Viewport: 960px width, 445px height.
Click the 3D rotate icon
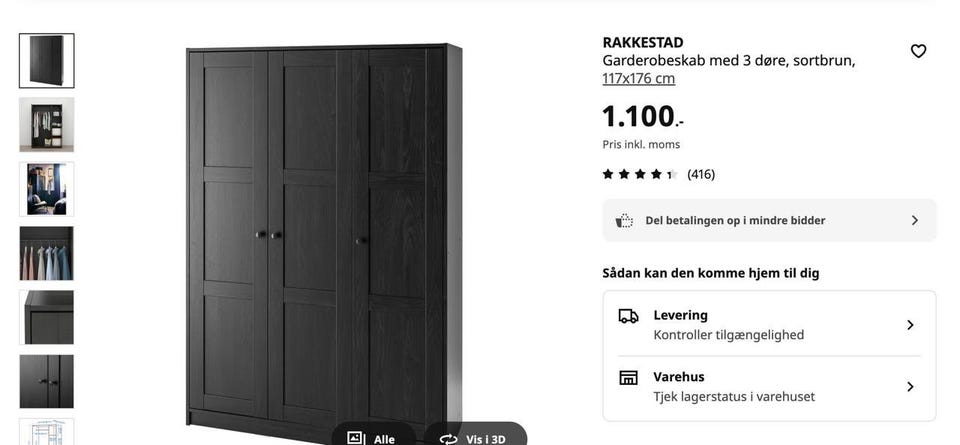pos(448,439)
